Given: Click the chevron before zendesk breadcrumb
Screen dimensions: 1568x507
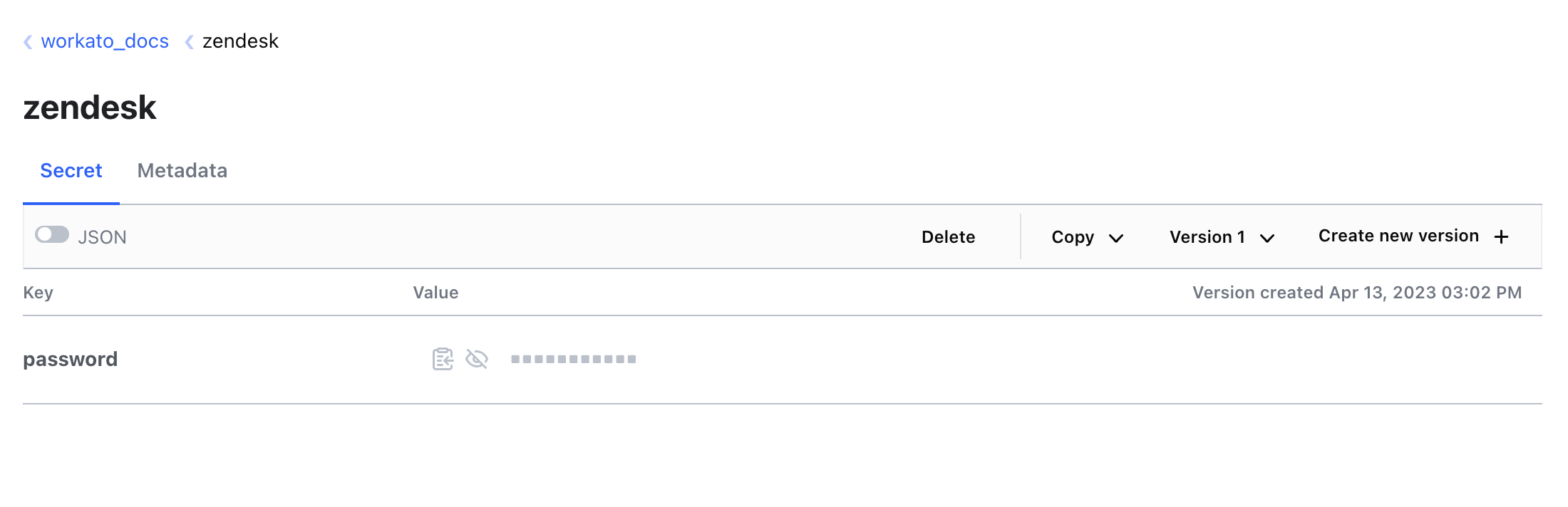Looking at the screenshot, I should click(189, 42).
